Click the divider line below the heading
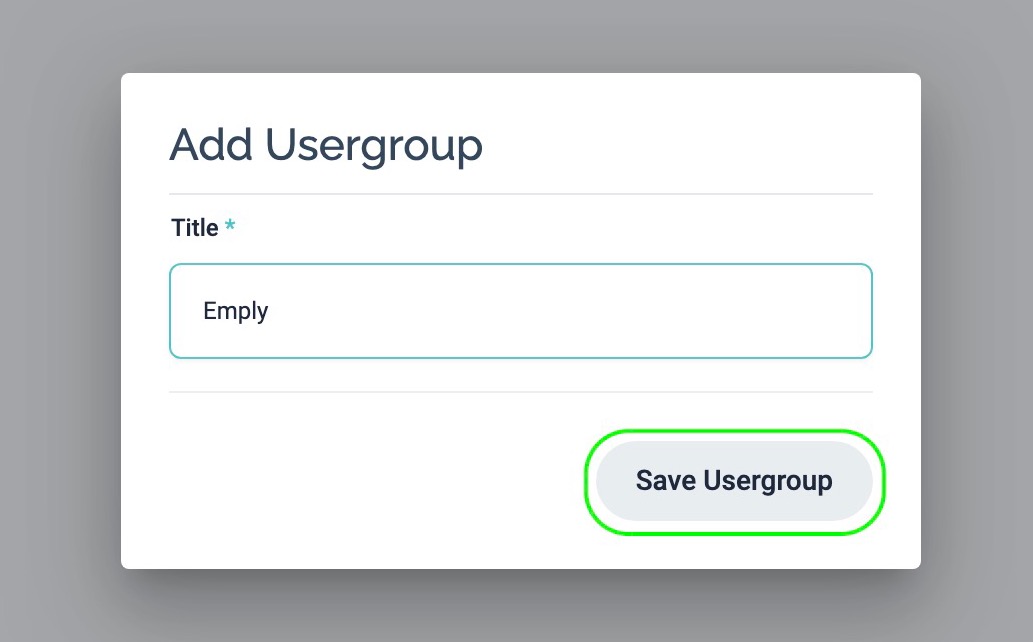The height and width of the screenshot is (642, 1033). tap(520, 193)
